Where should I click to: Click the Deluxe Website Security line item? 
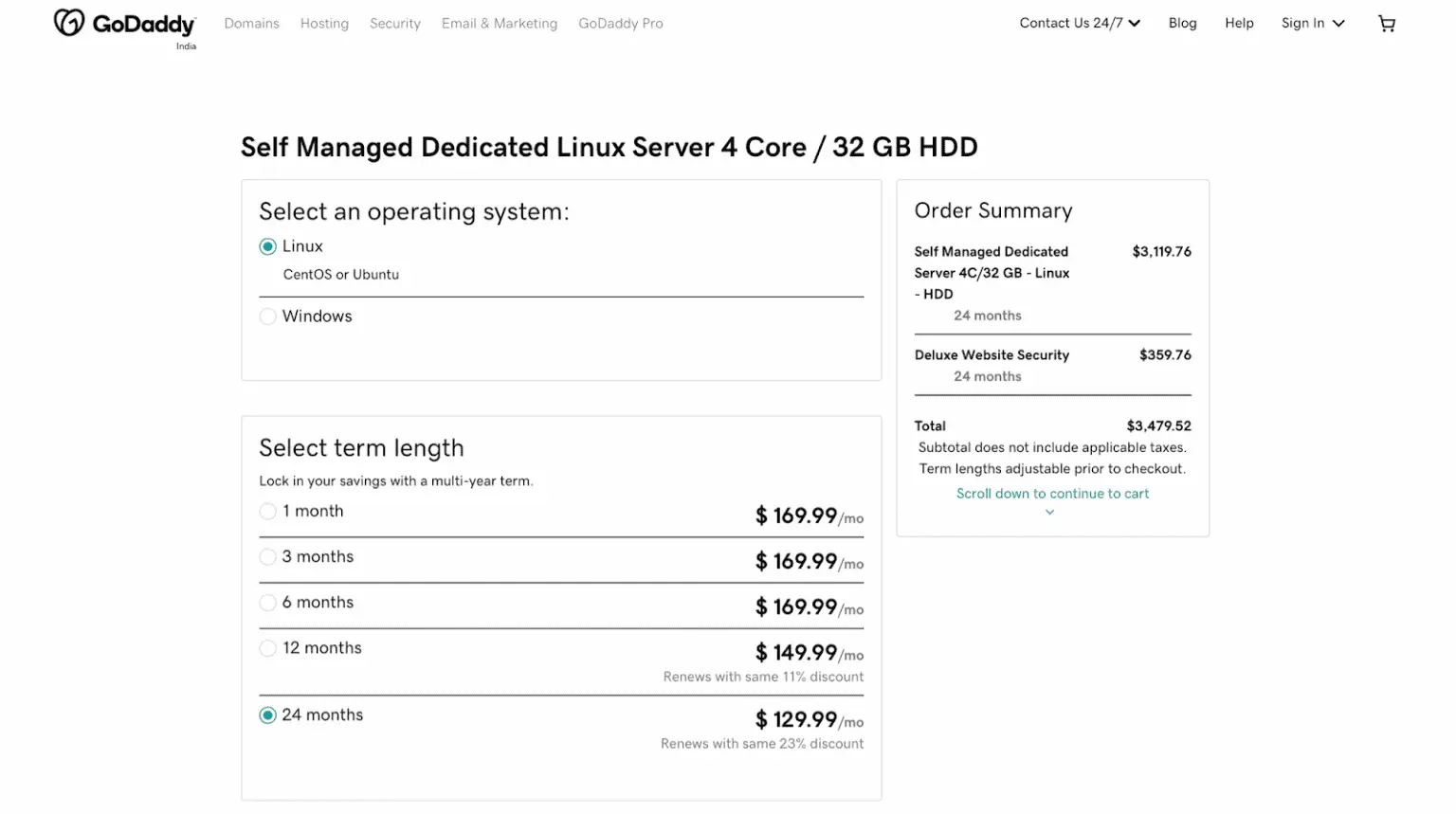tap(992, 355)
